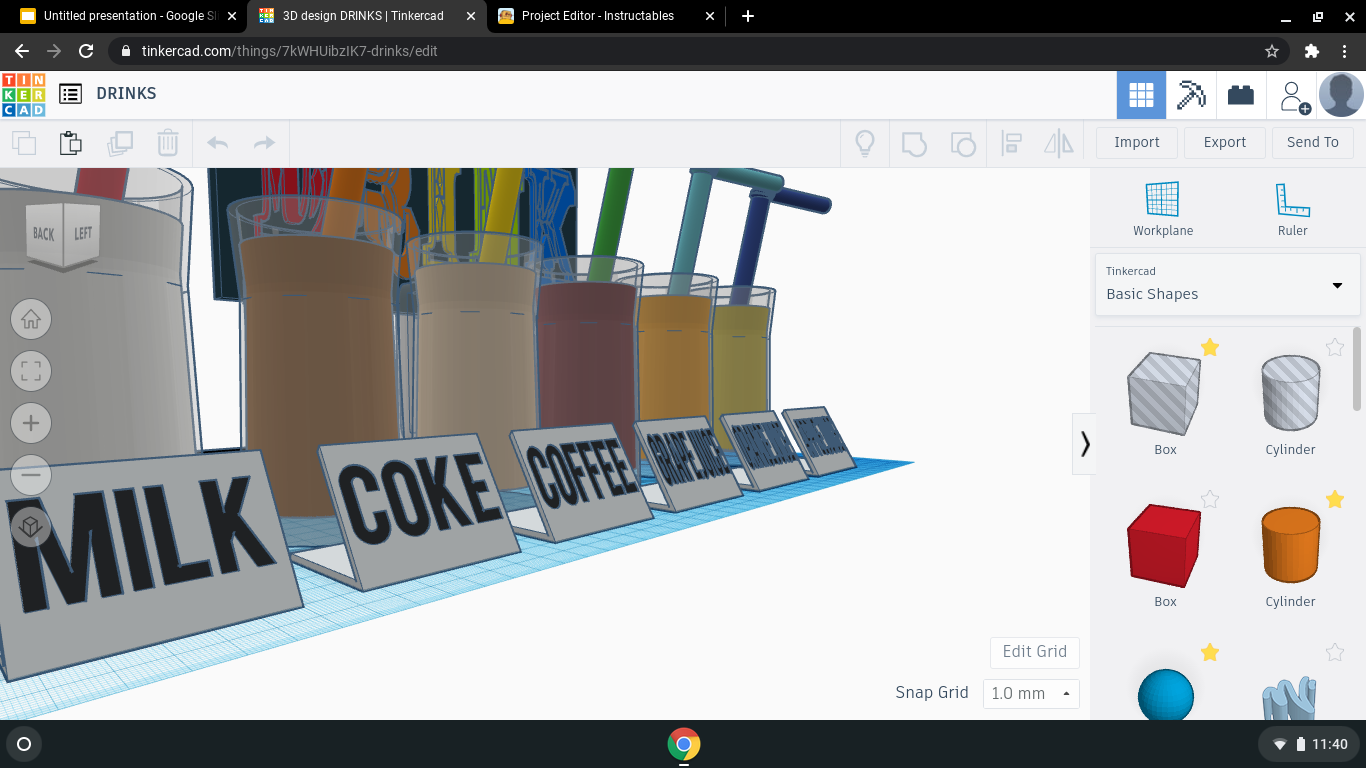The image size is (1366, 768).
Task: Click the Show All lightbulb icon
Action: click(865, 143)
